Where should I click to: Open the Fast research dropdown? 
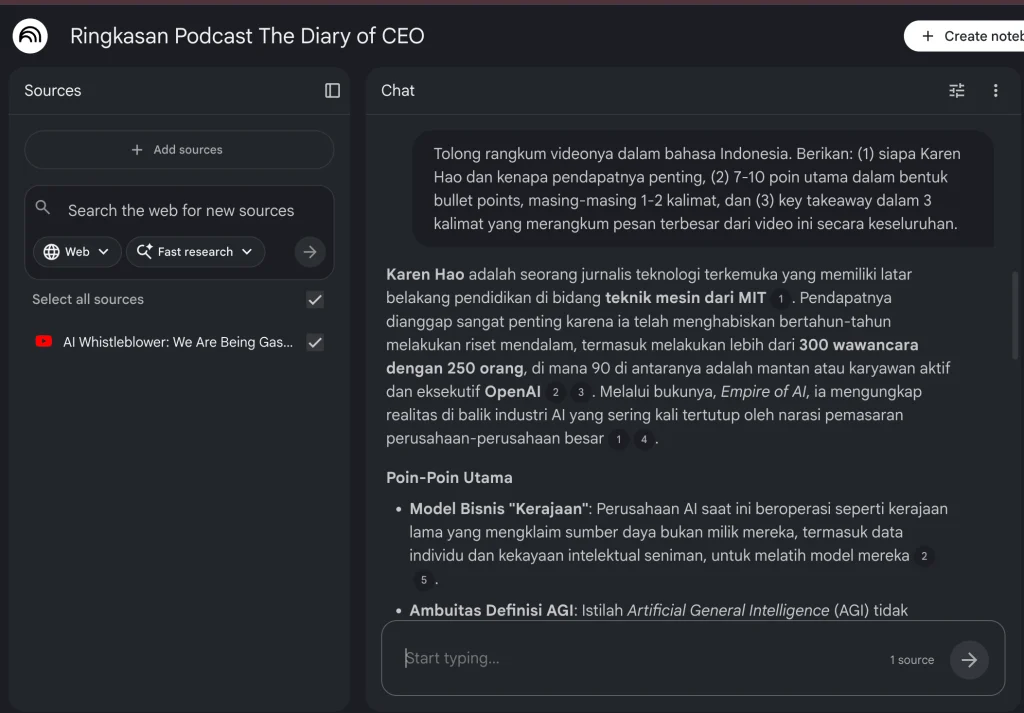point(195,251)
